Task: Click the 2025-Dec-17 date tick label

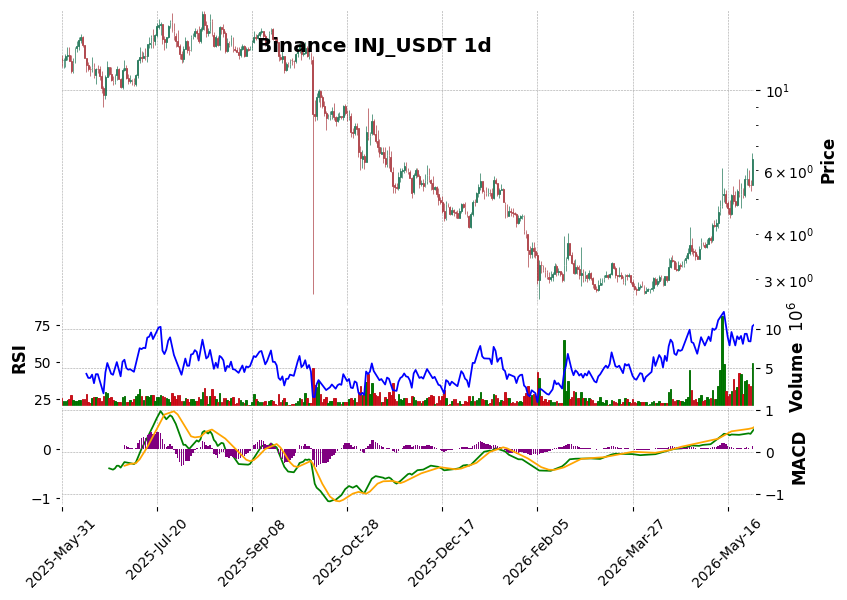Action: pyautogui.click(x=441, y=555)
